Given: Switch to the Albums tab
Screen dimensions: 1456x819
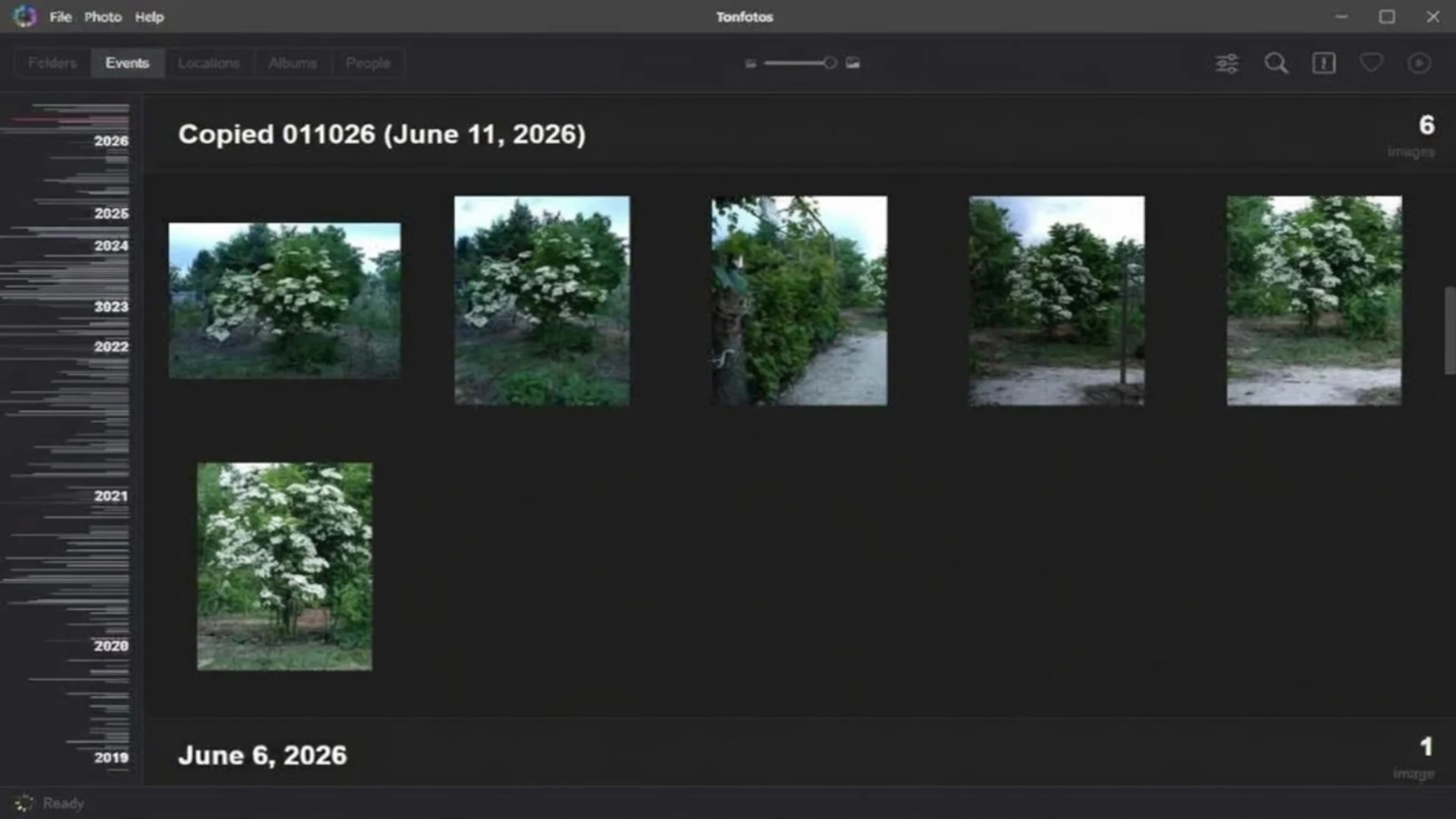Looking at the screenshot, I should [293, 63].
